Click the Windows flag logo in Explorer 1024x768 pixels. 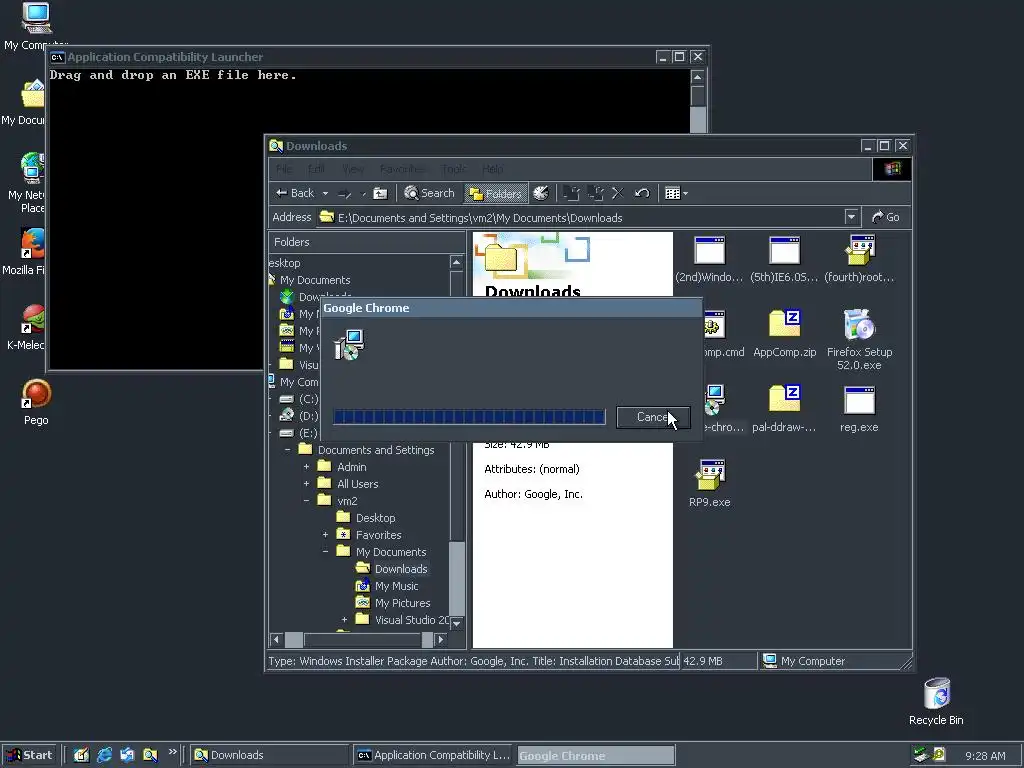click(892, 169)
